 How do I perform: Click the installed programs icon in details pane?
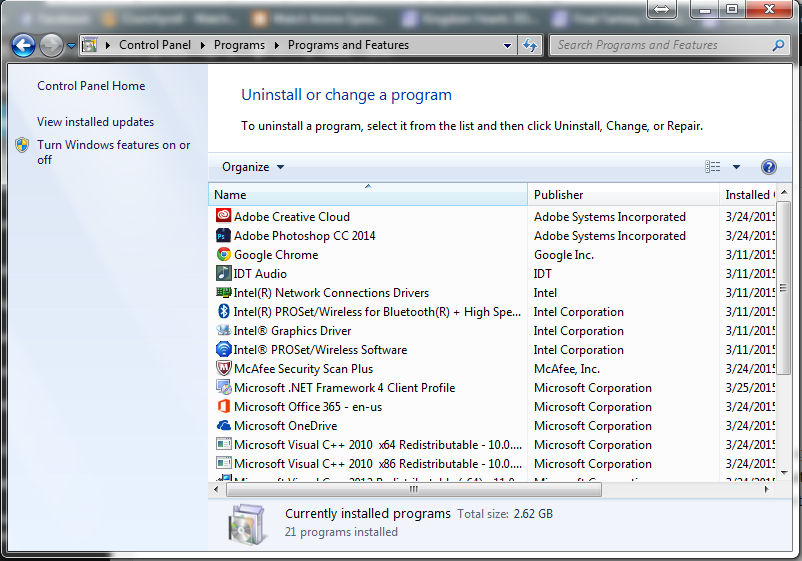(247, 524)
